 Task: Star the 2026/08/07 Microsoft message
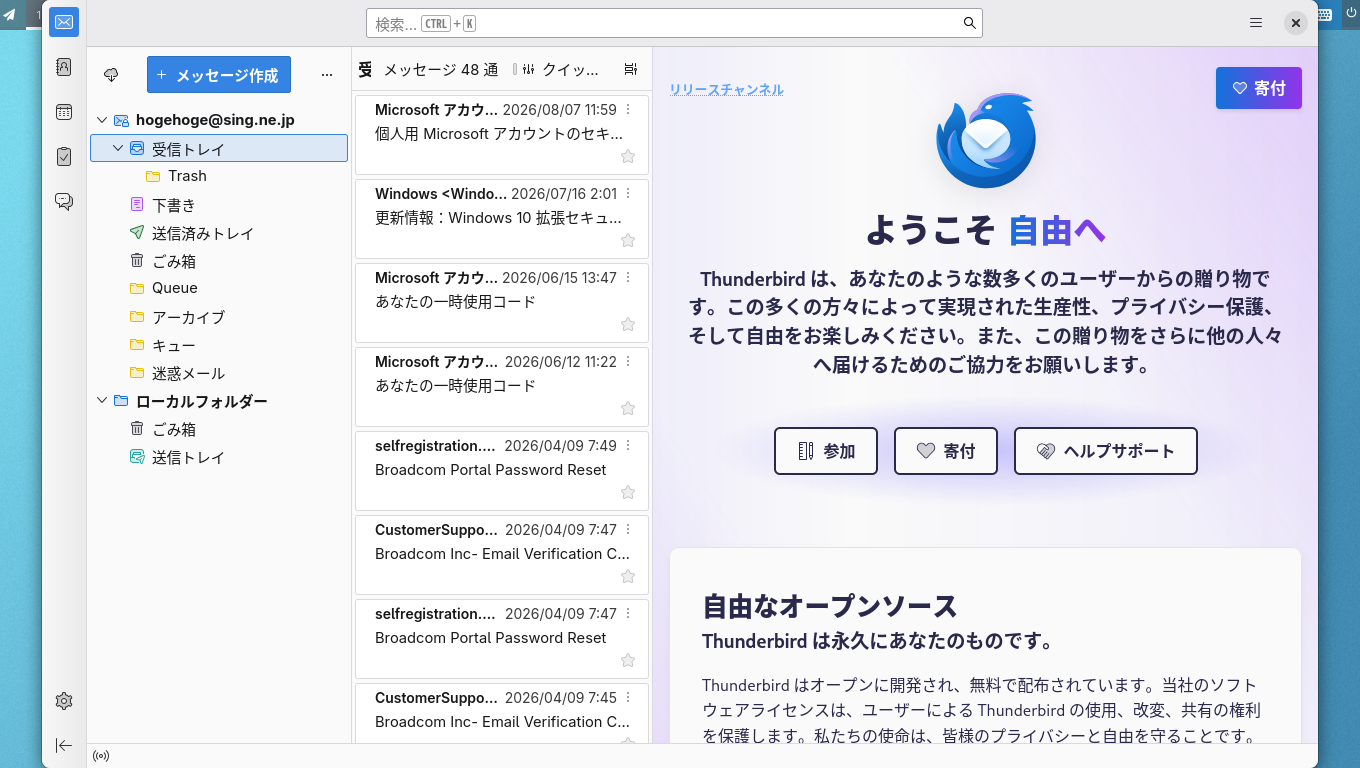tap(628, 156)
